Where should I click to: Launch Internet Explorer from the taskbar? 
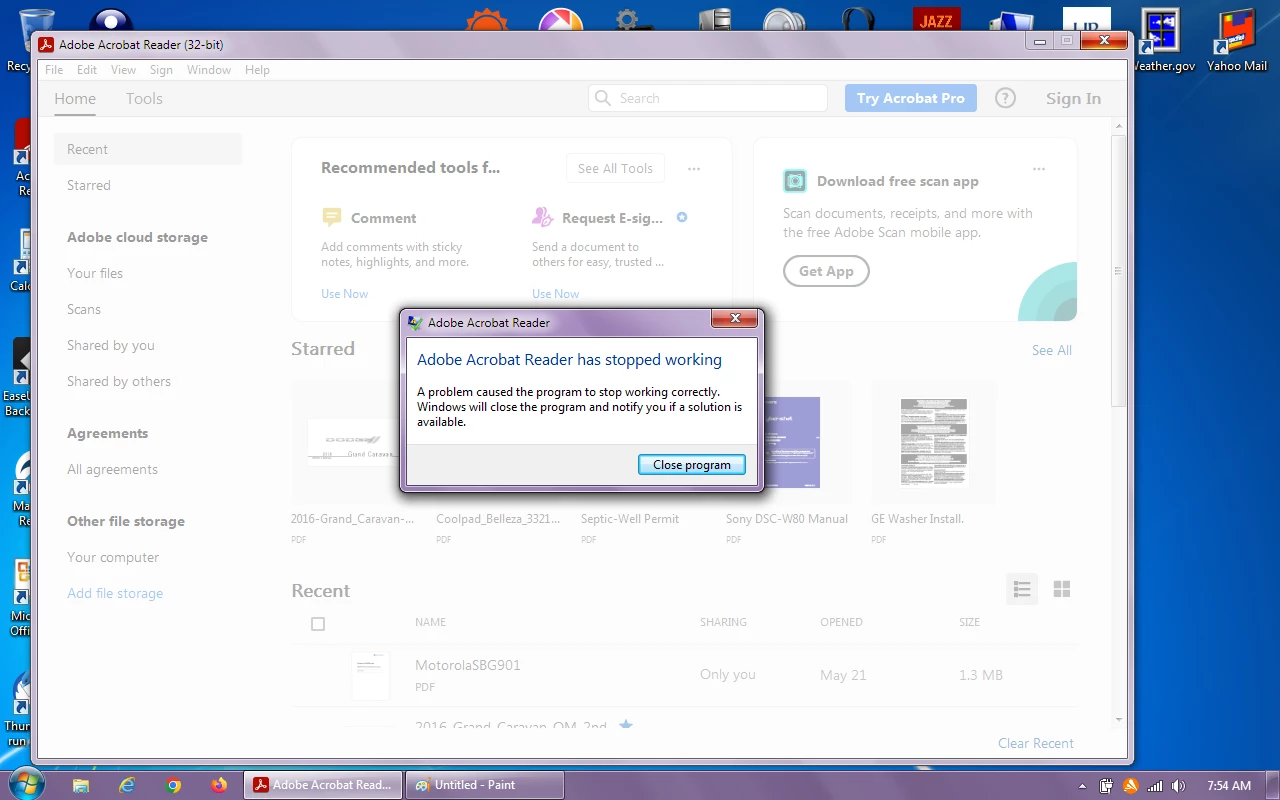click(127, 785)
